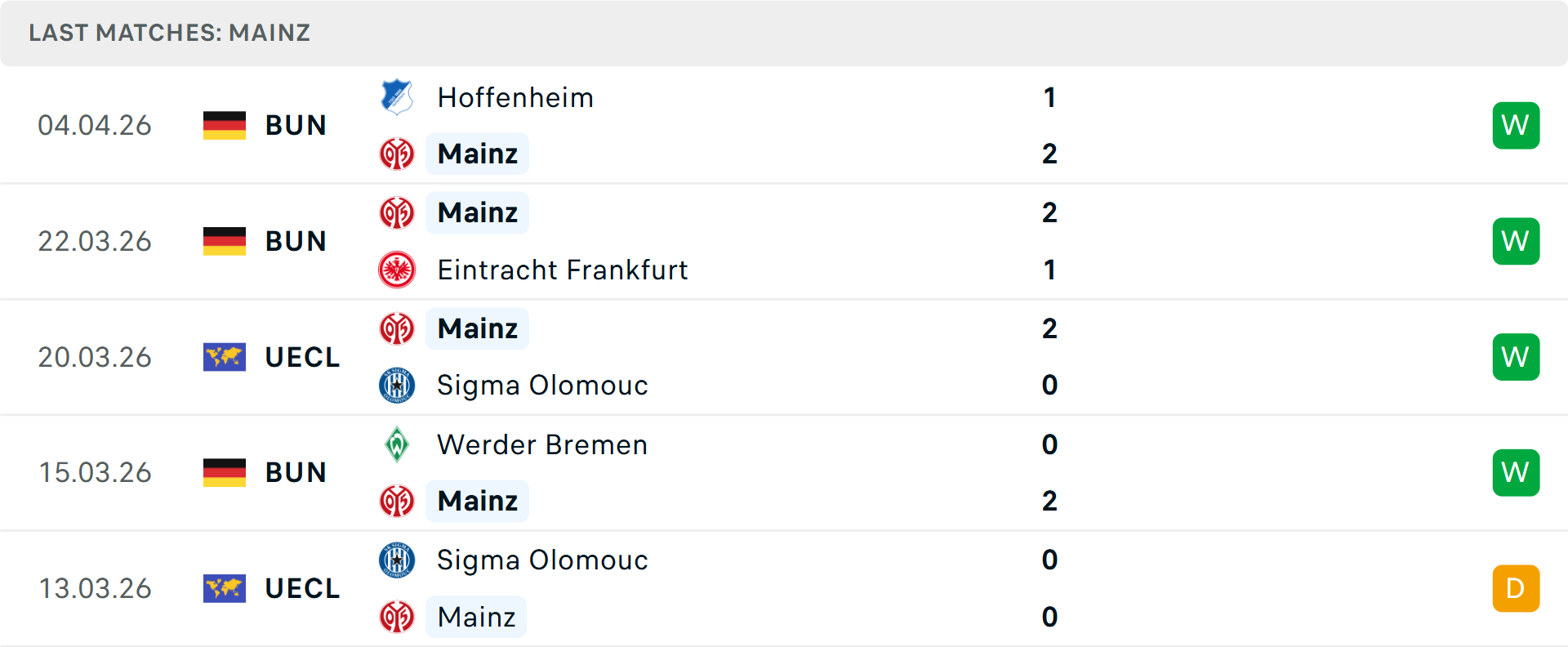Open the Werder Bremen team link

tap(542, 444)
